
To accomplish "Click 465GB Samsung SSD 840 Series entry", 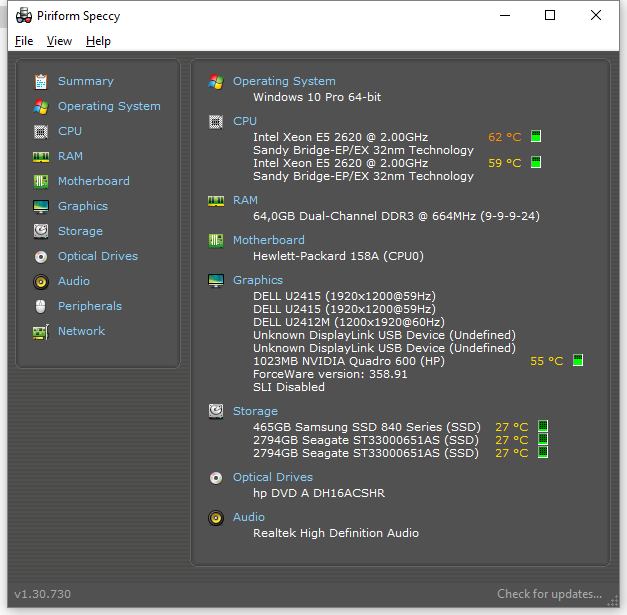I will pos(367,427).
